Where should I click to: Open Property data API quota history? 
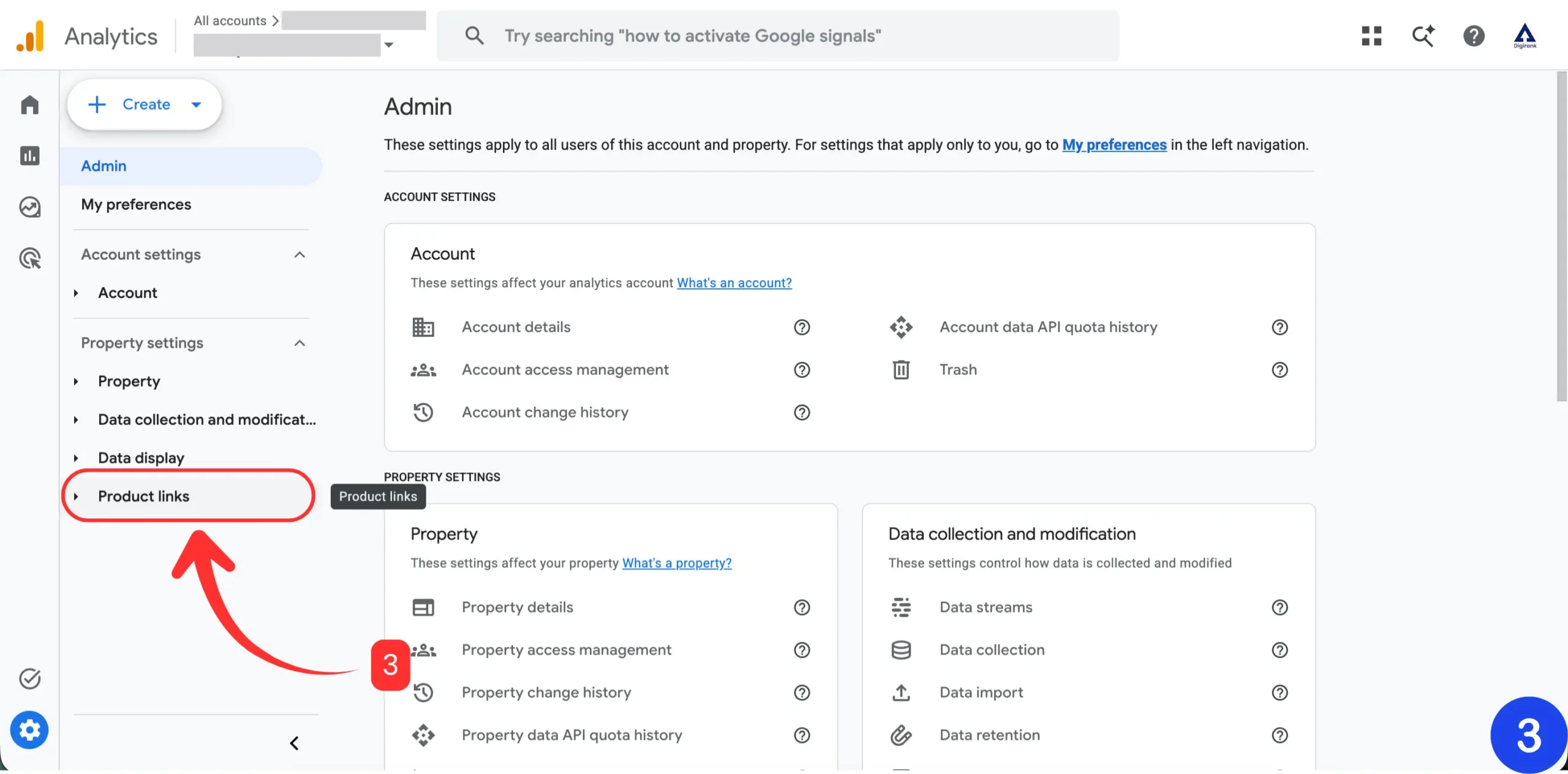571,735
